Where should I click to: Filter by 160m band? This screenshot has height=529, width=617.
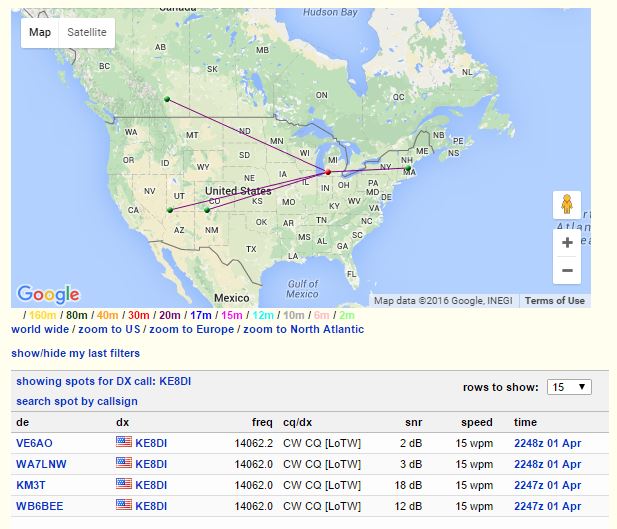tap(42, 315)
